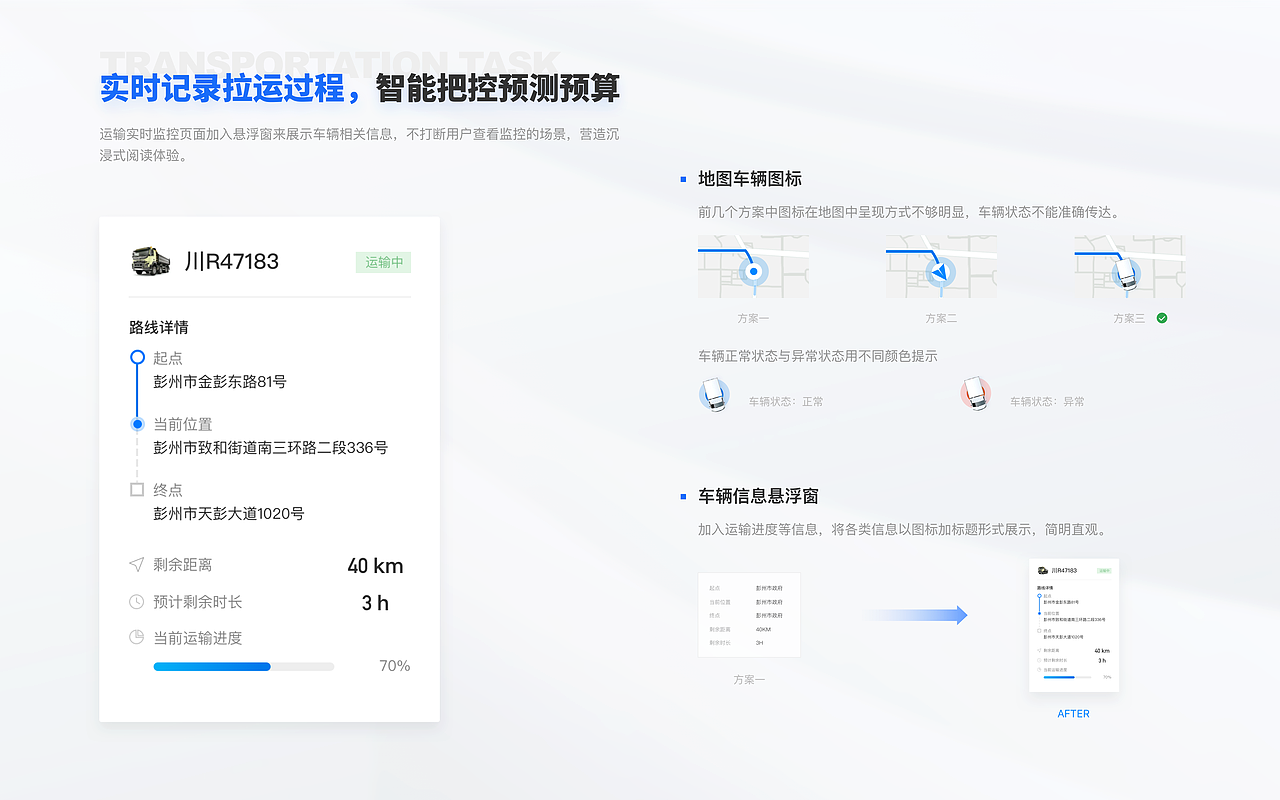This screenshot has width=1280, height=800.
Task: Click the 预计剩余时长 label
Action: 198,602
